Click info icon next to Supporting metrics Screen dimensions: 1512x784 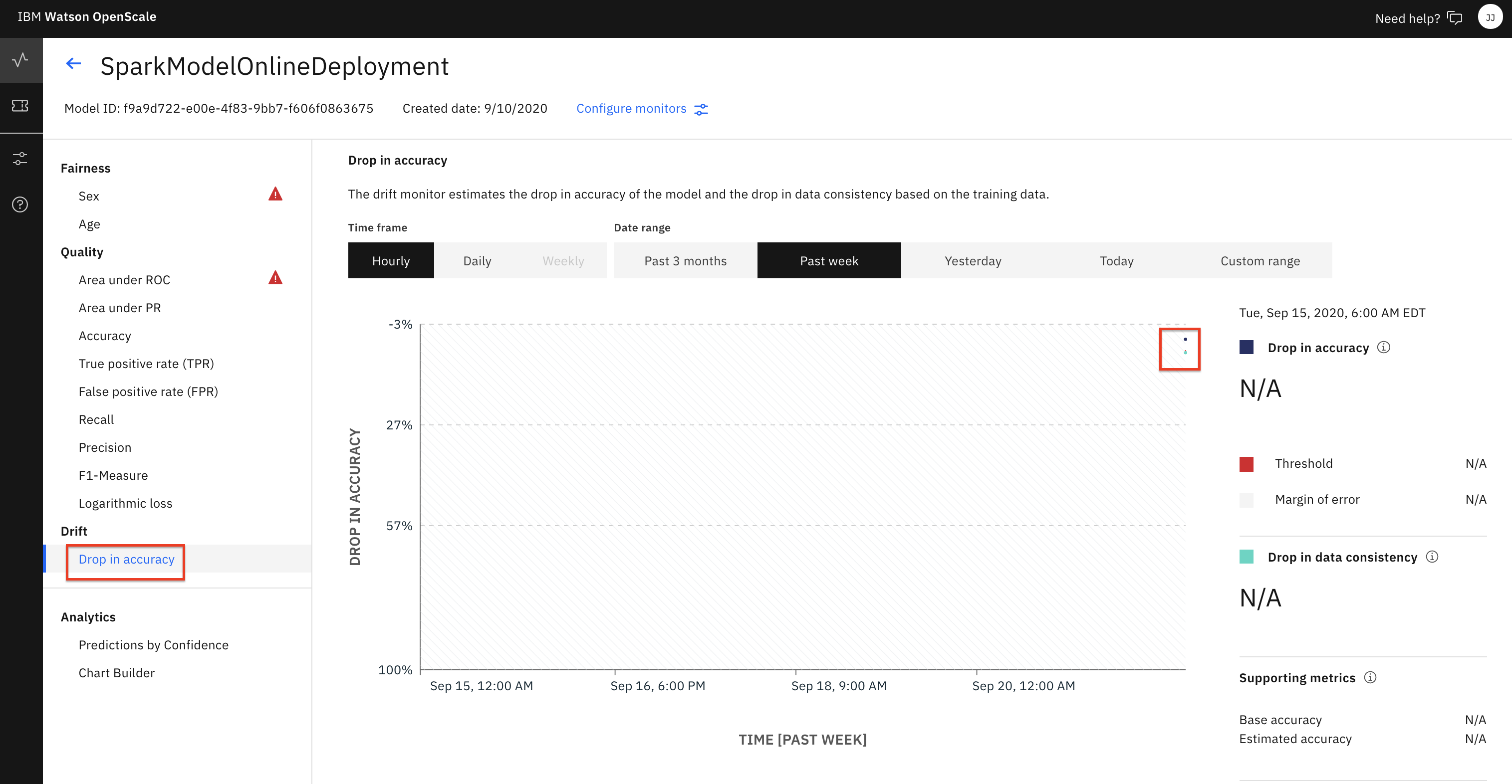point(1370,678)
